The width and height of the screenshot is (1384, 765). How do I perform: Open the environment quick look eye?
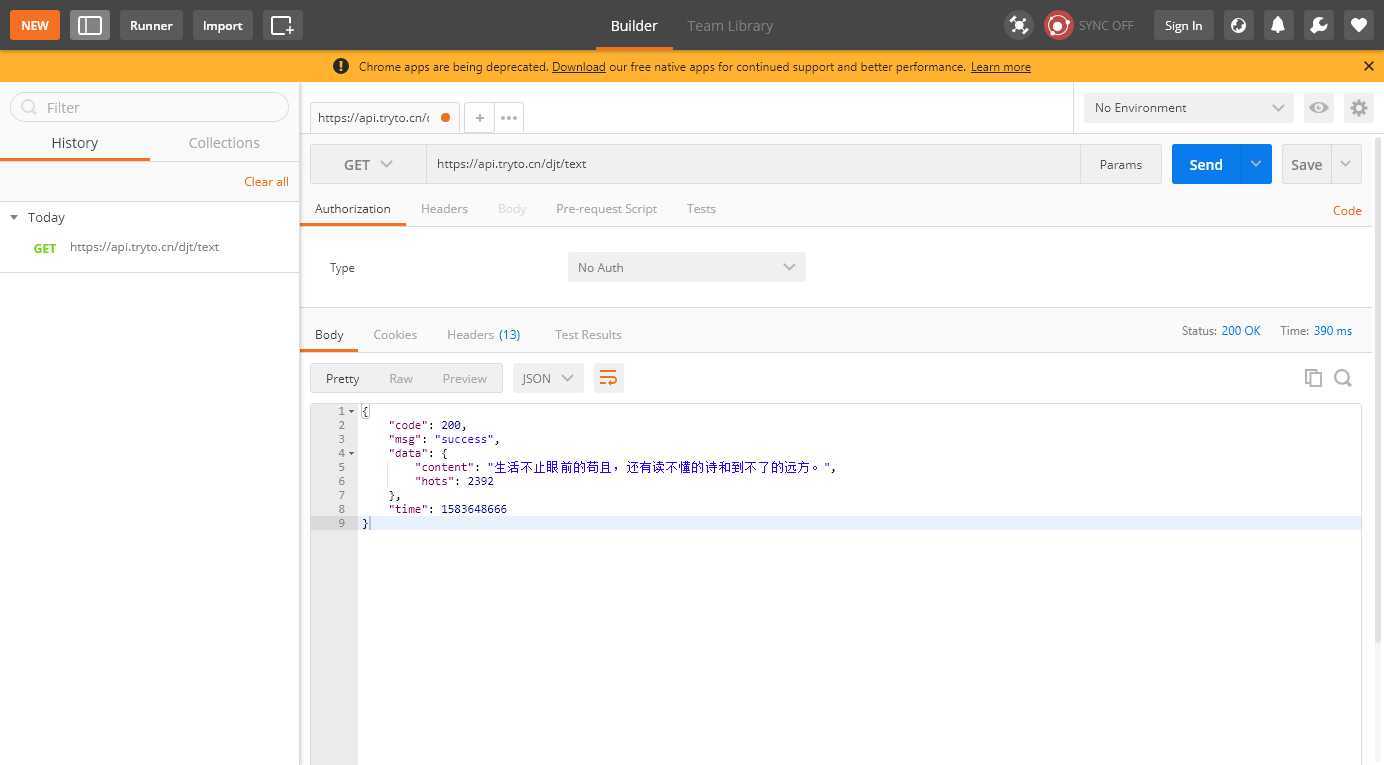click(1319, 107)
